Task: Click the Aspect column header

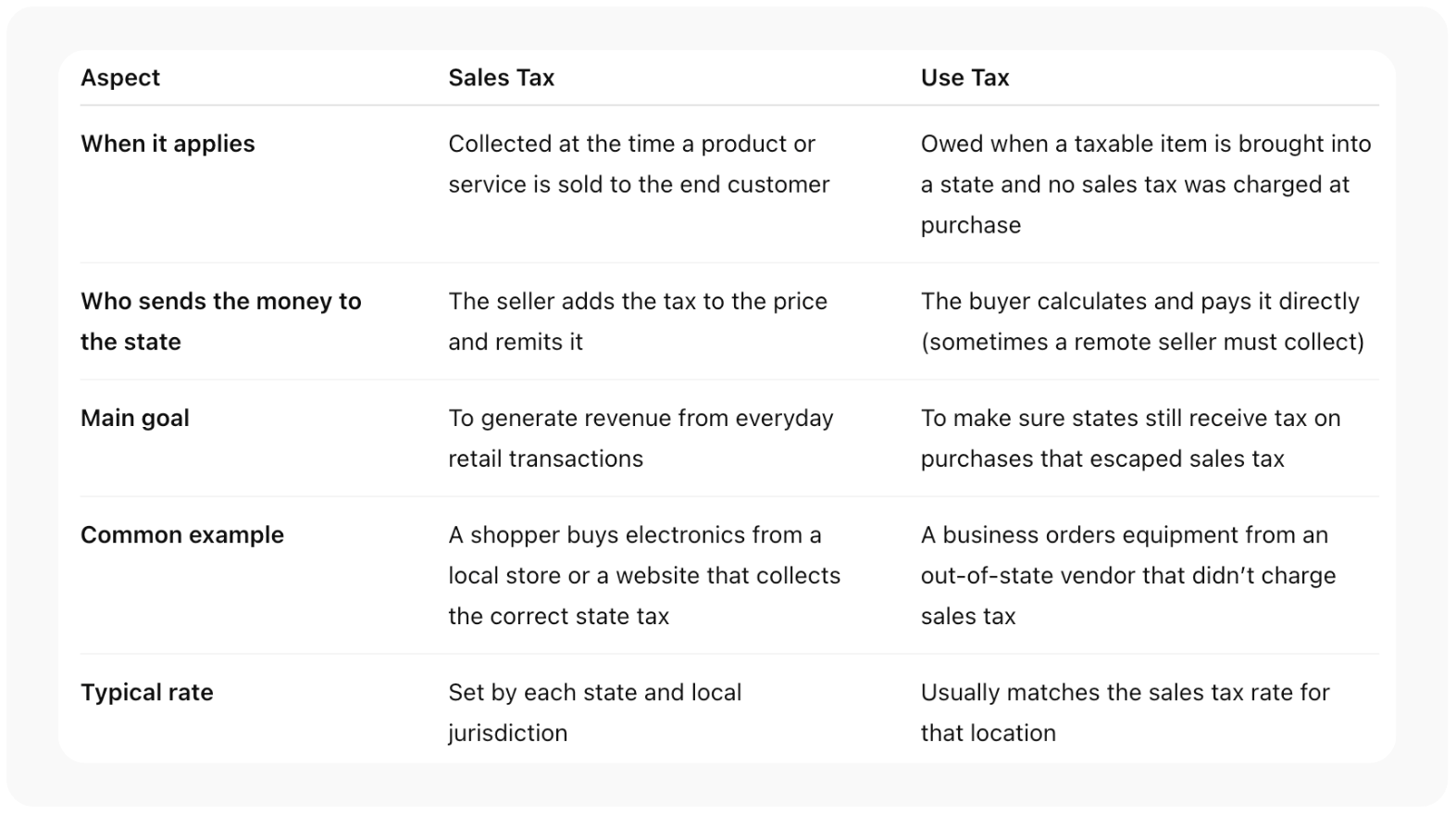Action: [120, 78]
